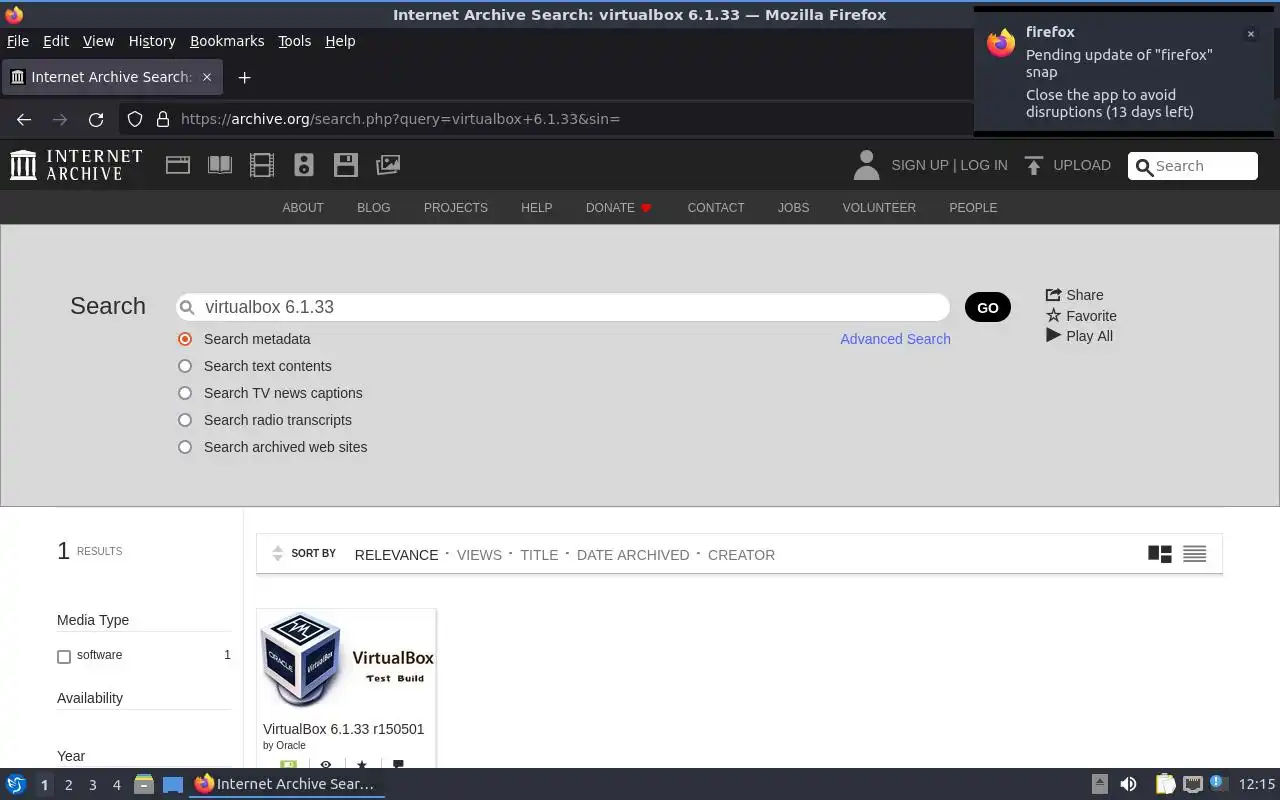The width and height of the screenshot is (1280, 800).
Task: Open the File menu
Action: pos(18,41)
